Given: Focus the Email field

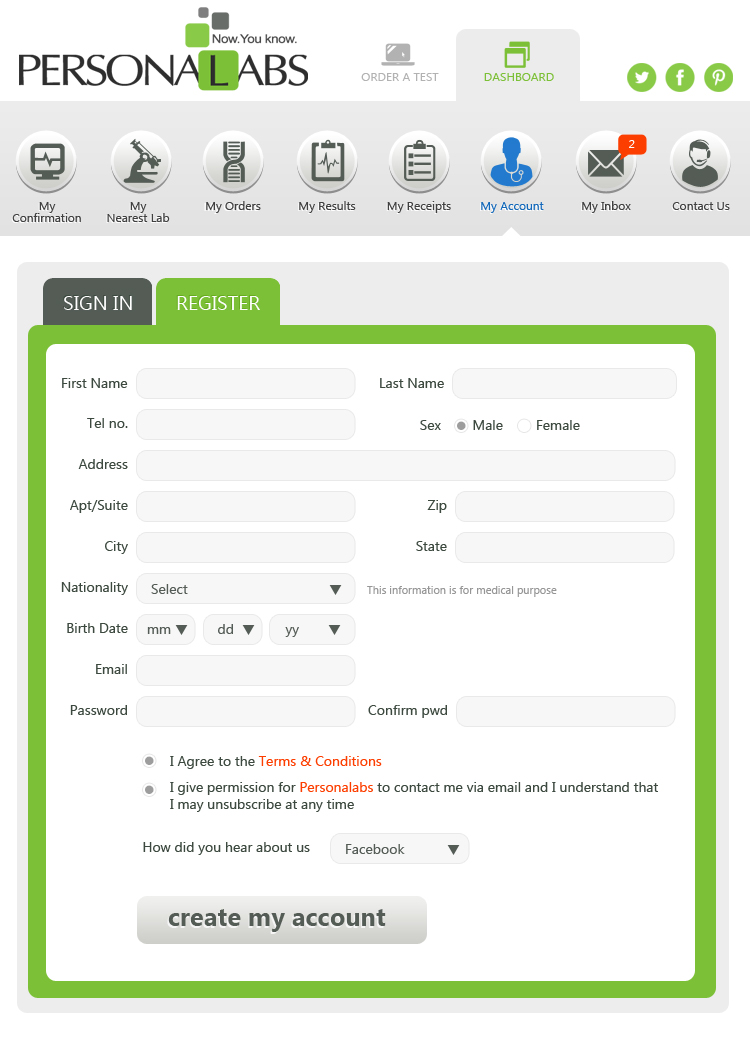Looking at the screenshot, I should click(x=246, y=671).
